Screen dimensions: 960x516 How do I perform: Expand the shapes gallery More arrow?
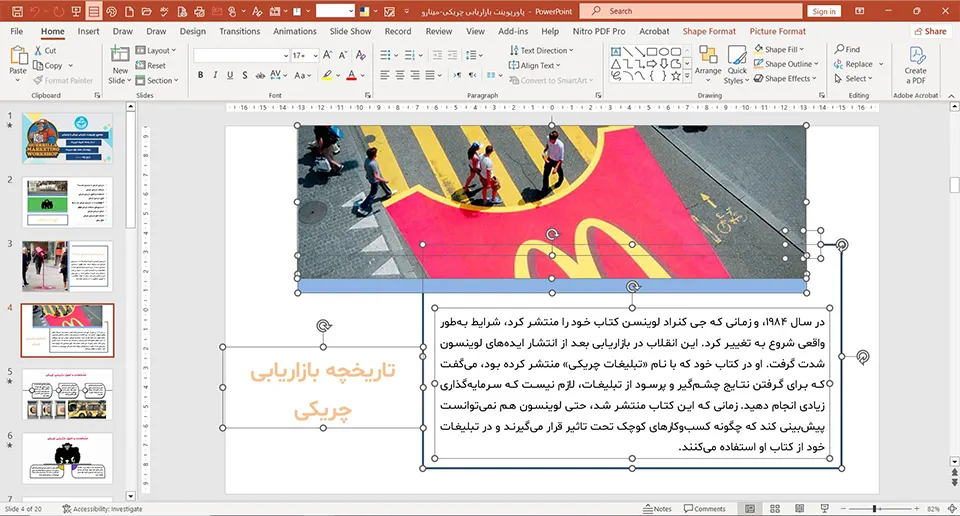tap(687, 76)
